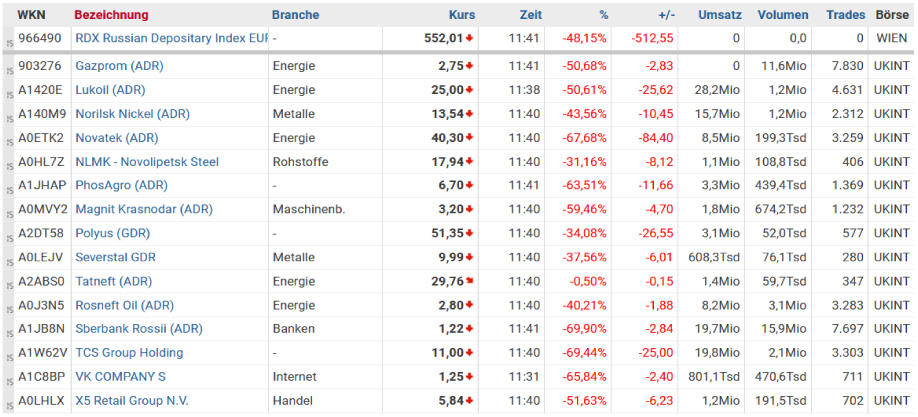Click the JS marker beside X5 Retail Group row

pyautogui.click(x=9, y=403)
